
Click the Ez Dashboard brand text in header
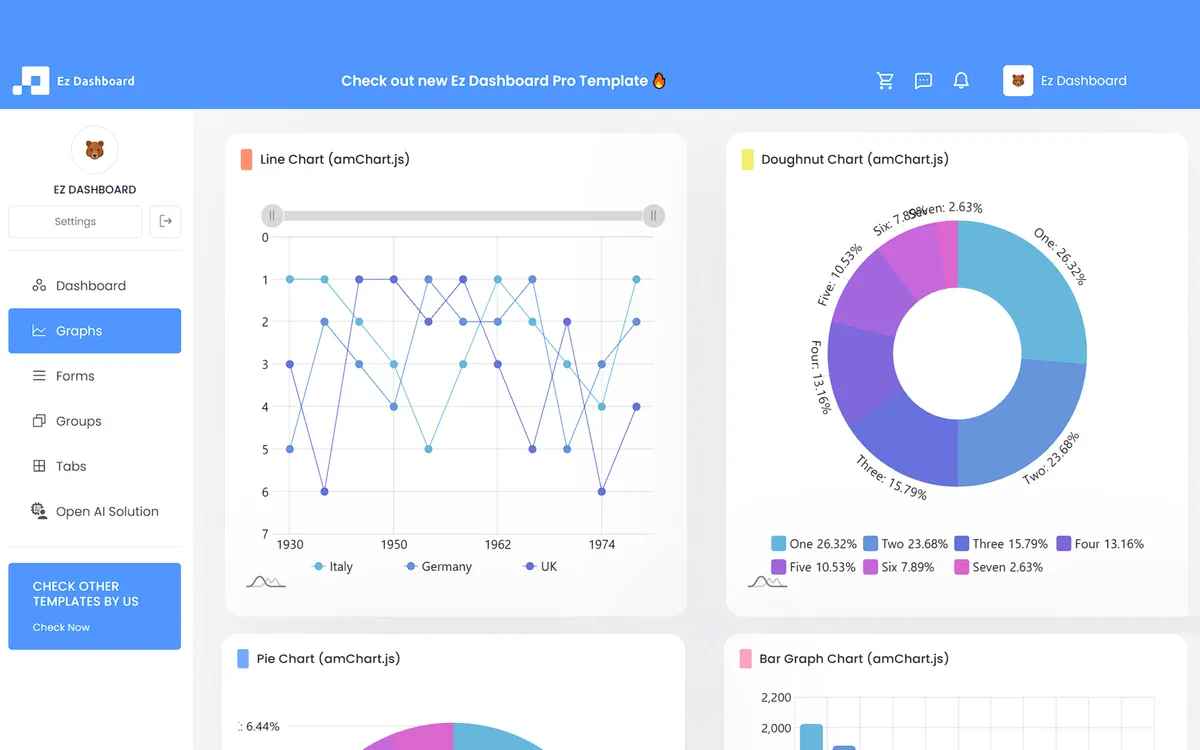(96, 81)
